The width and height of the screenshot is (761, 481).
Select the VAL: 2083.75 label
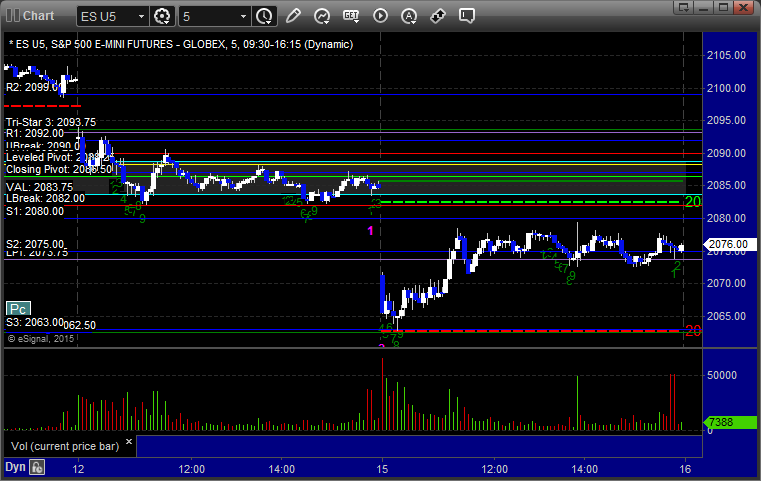coord(39,187)
